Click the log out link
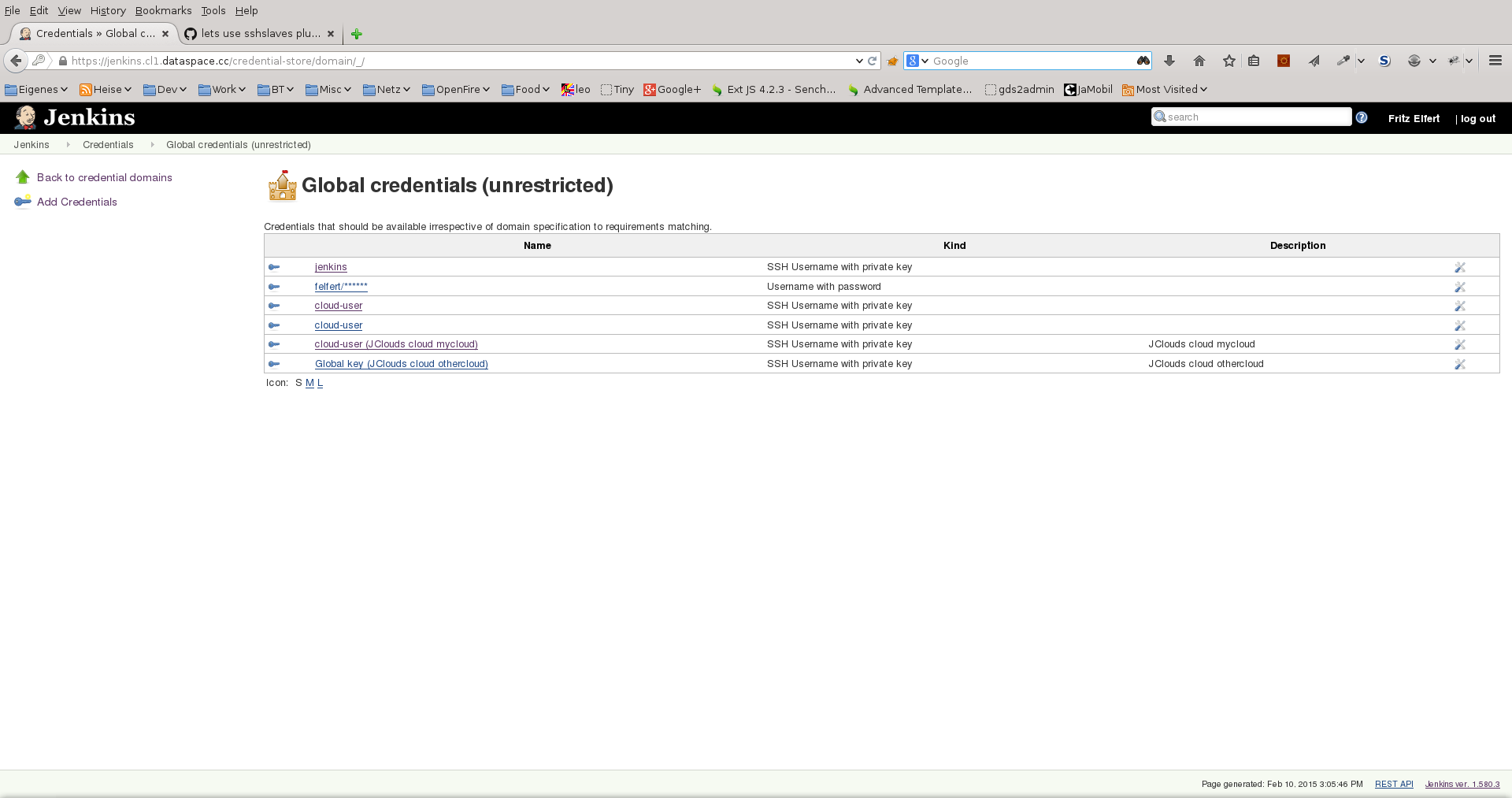This screenshot has height=798, width=1512. coord(1478,118)
